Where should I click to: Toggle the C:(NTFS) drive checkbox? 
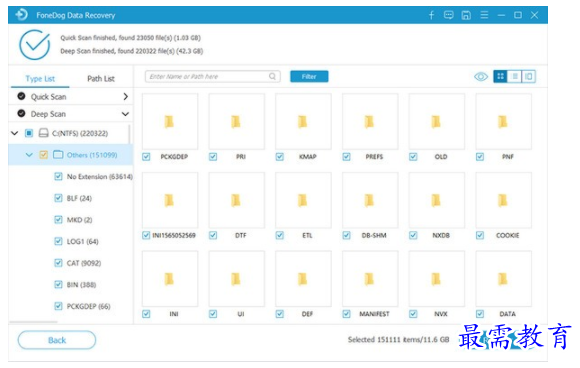[x=29, y=133]
